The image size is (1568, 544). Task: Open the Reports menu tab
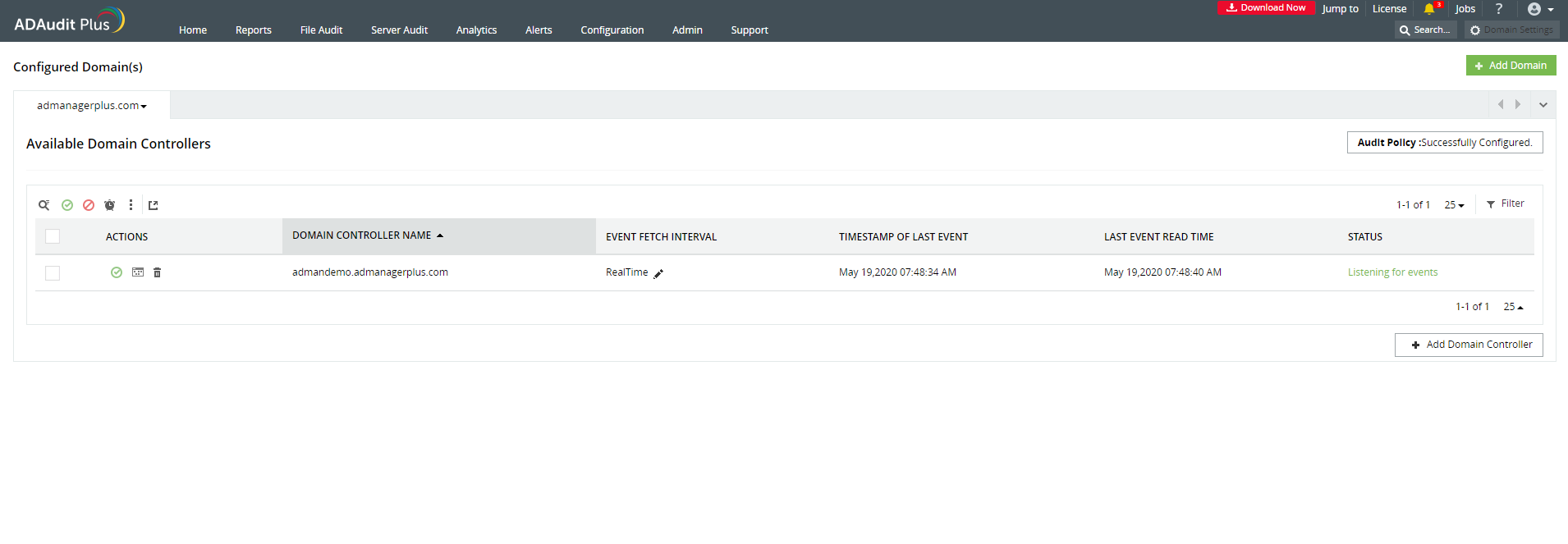coord(253,30)
